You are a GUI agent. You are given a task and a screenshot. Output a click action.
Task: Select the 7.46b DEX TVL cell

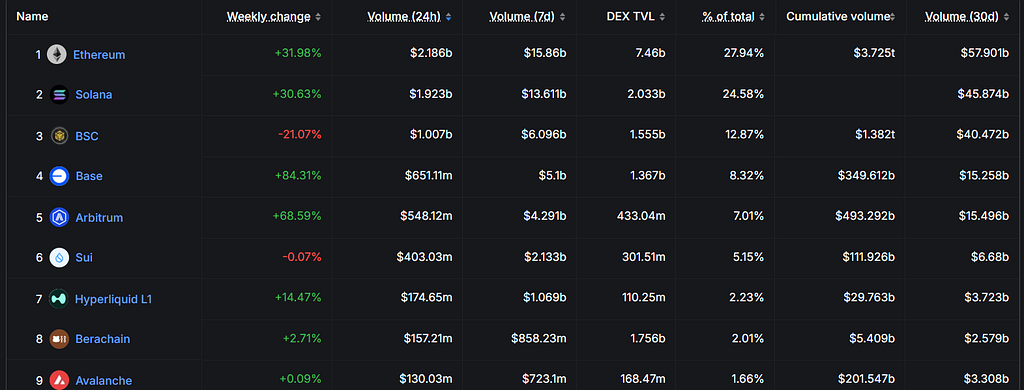tap(650, 54)
